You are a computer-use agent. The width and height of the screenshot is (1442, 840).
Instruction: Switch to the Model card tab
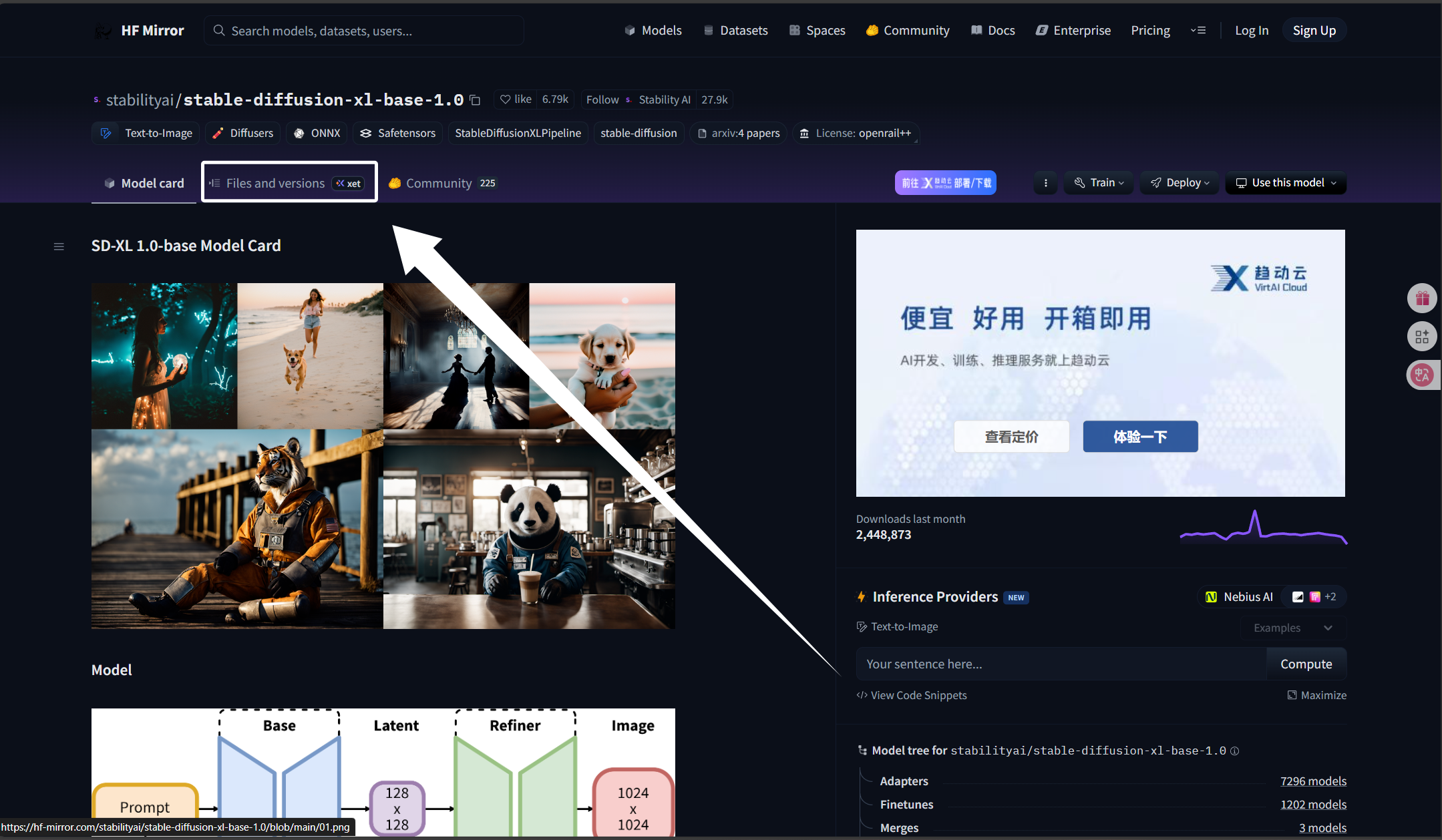point(144,183)
